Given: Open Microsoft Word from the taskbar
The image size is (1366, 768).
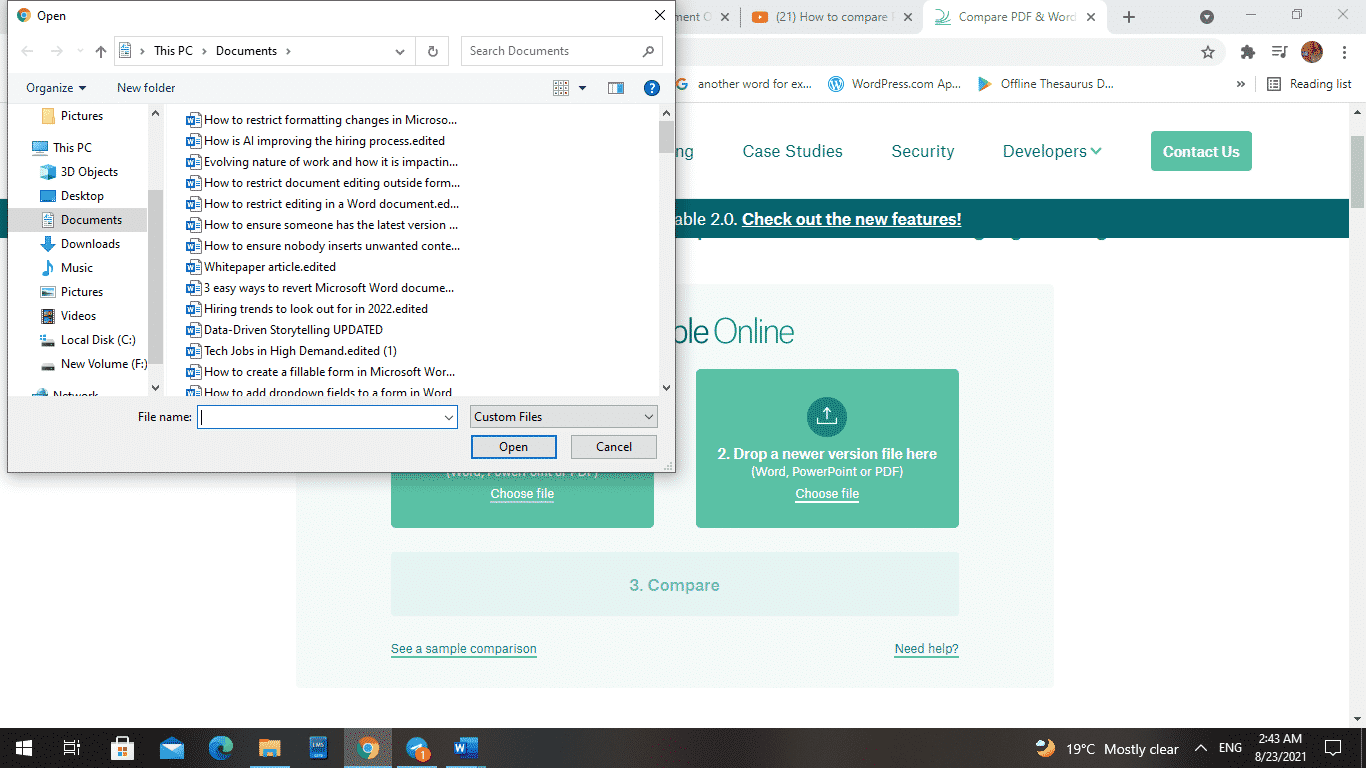Looking at the screenshot, I should (x=465, y=748).
